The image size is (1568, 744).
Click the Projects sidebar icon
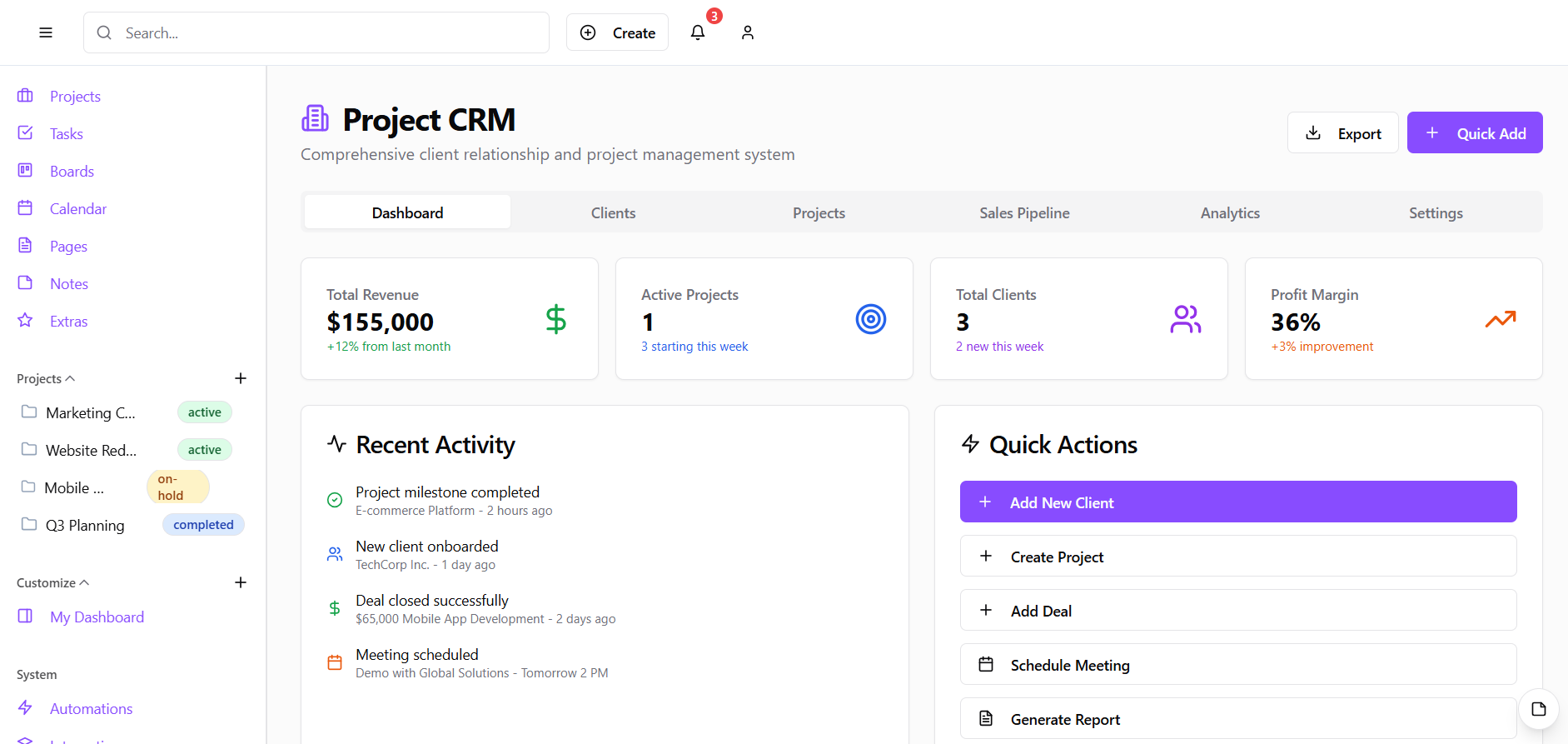tap(25, 96)
